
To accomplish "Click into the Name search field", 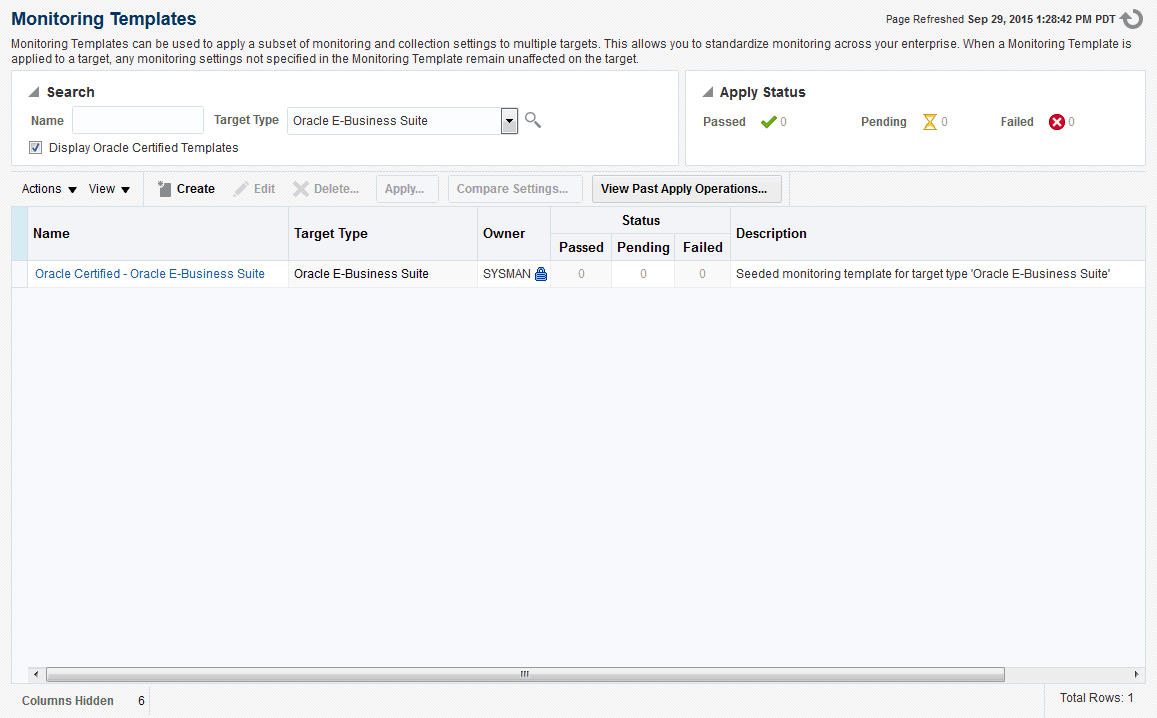I will pos(138,120).
